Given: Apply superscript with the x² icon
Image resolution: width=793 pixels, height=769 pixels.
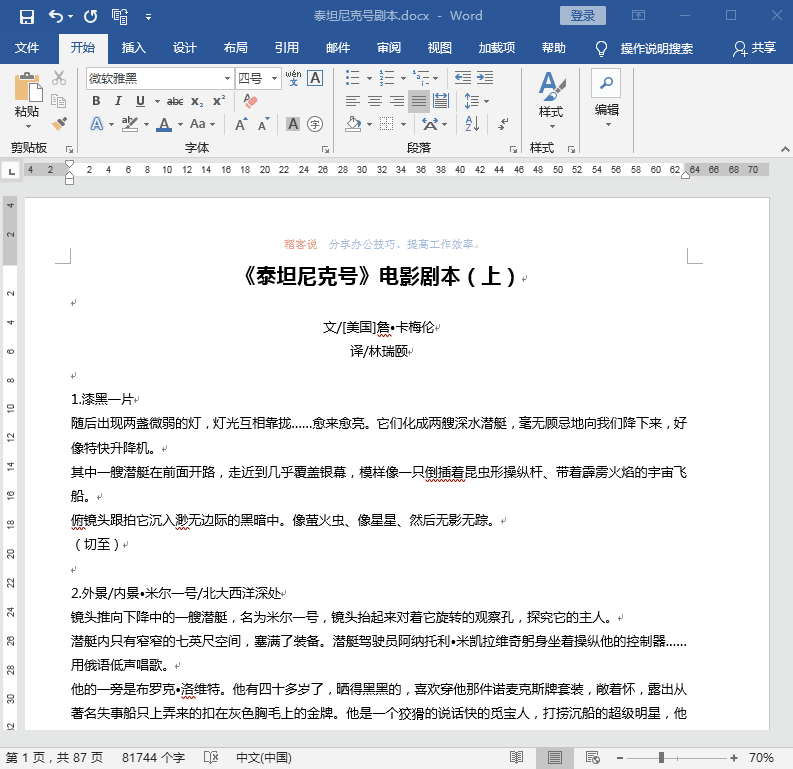Looking at the screenshot, I should [219, 101].
